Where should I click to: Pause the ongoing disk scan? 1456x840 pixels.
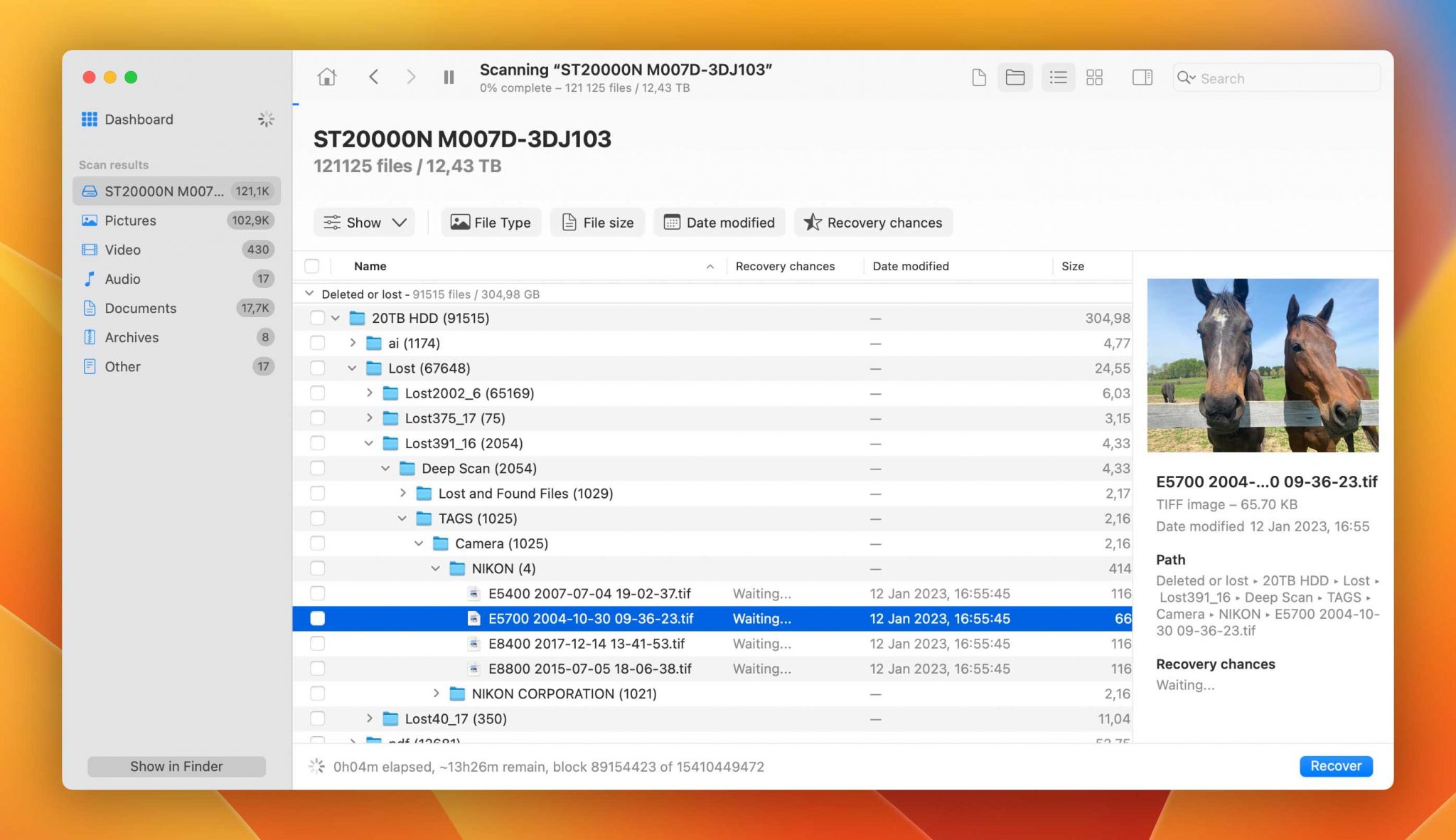pyautogui.click(x=449, y=77)
